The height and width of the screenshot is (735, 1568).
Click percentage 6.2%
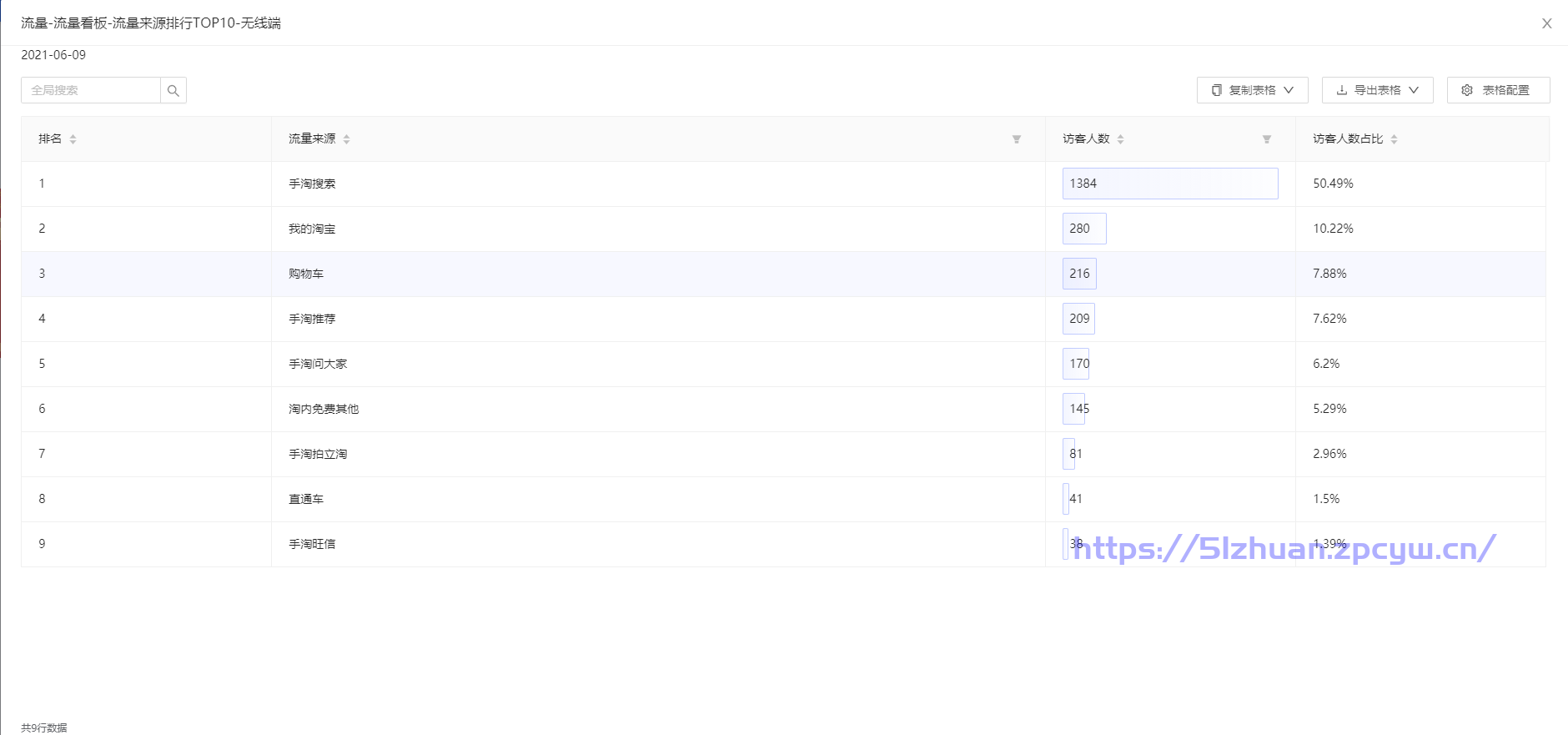(1326, 364)
